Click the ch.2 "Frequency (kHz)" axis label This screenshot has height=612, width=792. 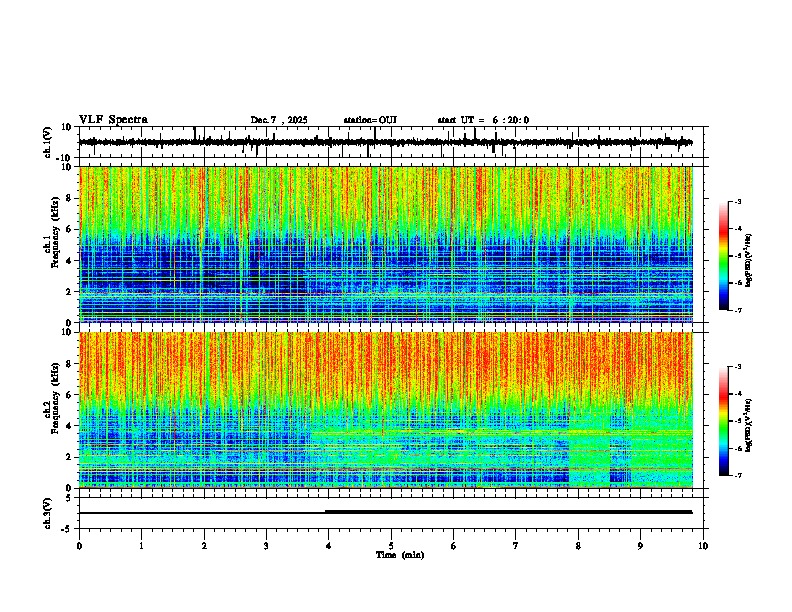point(55,398)
